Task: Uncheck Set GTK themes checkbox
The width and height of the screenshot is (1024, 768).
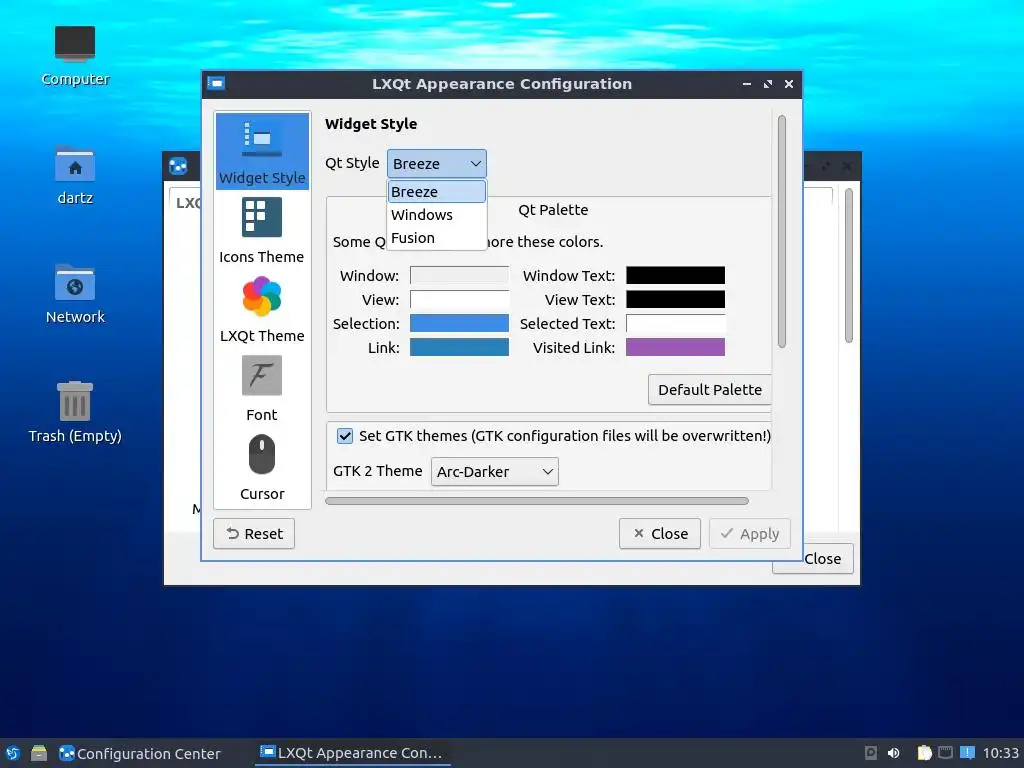Action: [x=345, y=436]
